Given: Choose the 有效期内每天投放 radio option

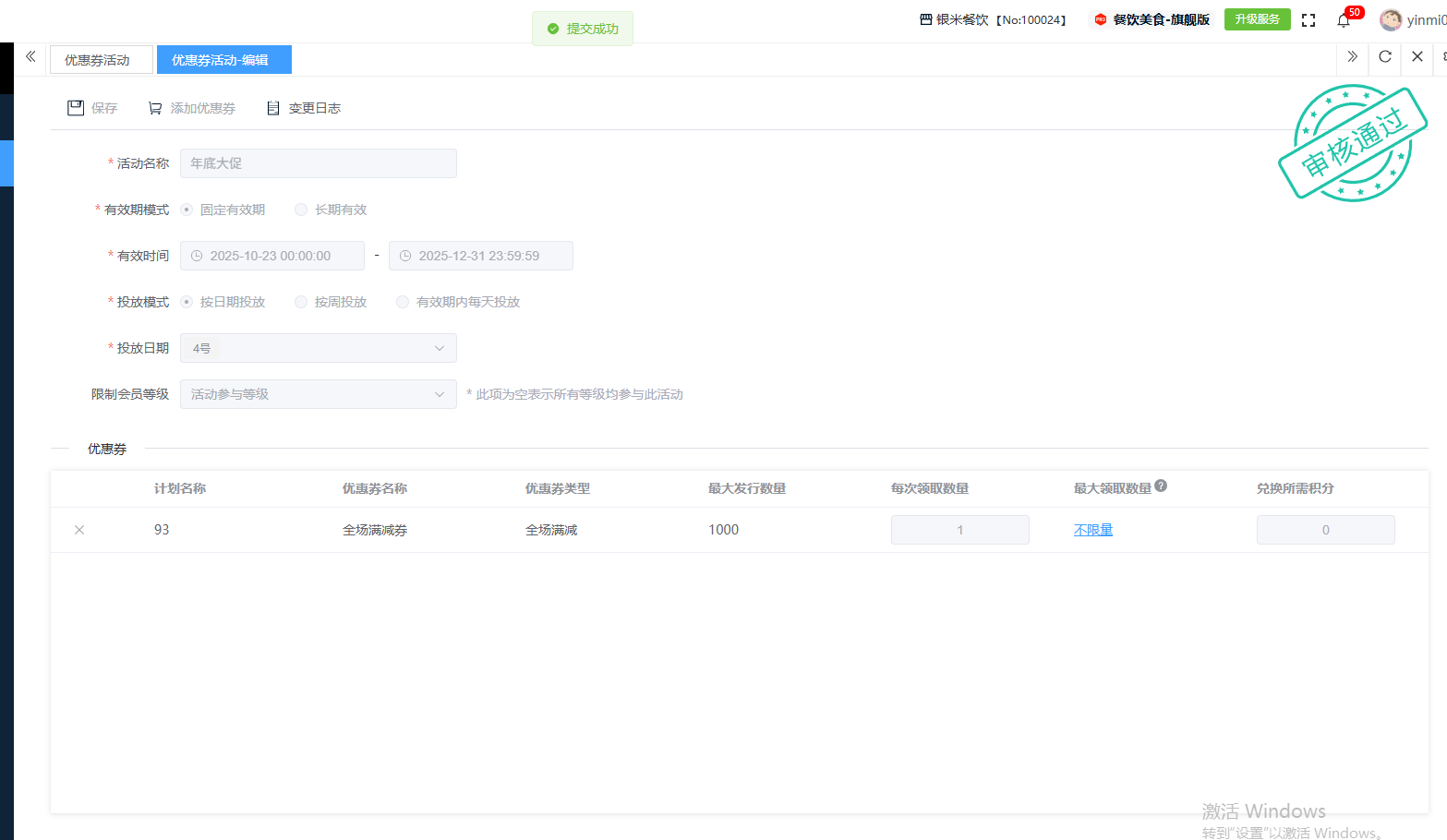Looking at the screenshot, I should pyautogui.click(x=403, y=302).
